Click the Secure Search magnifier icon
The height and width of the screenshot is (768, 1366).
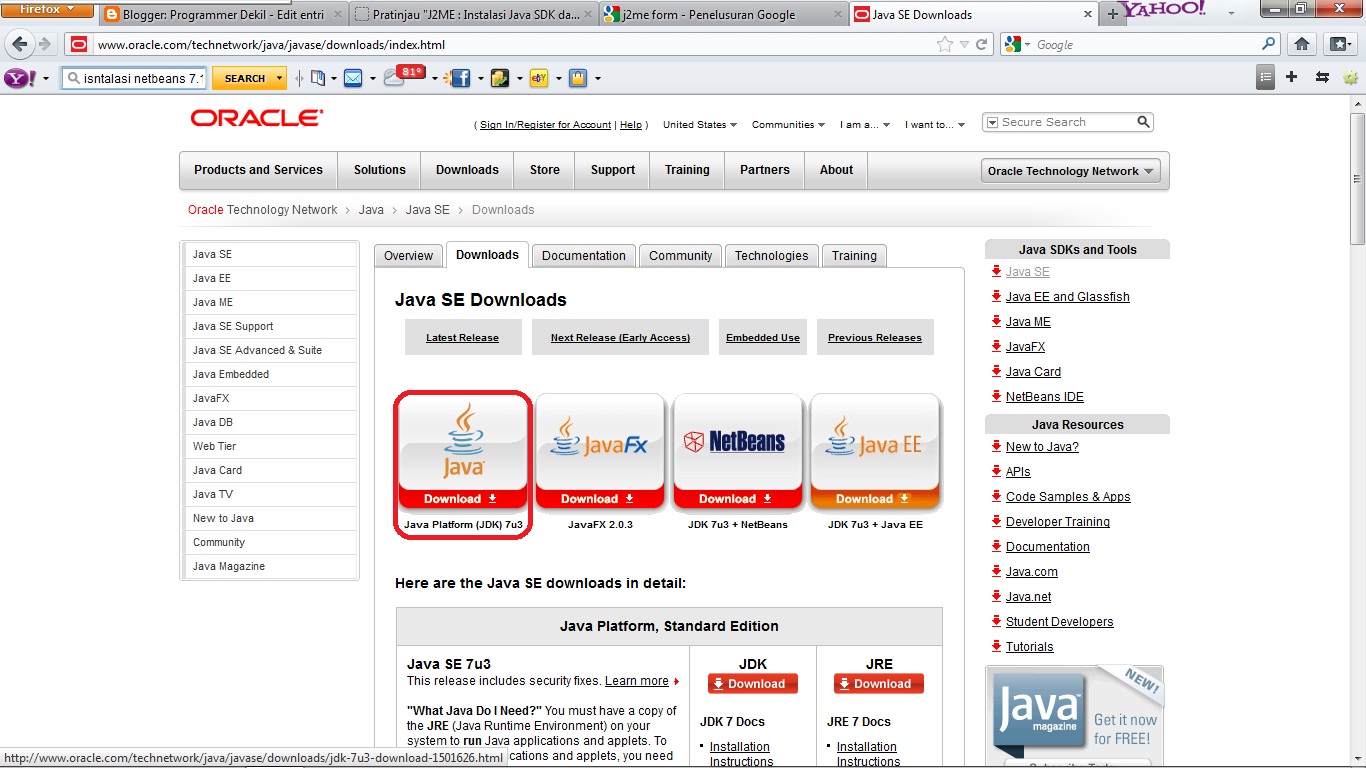(1144, 122)
